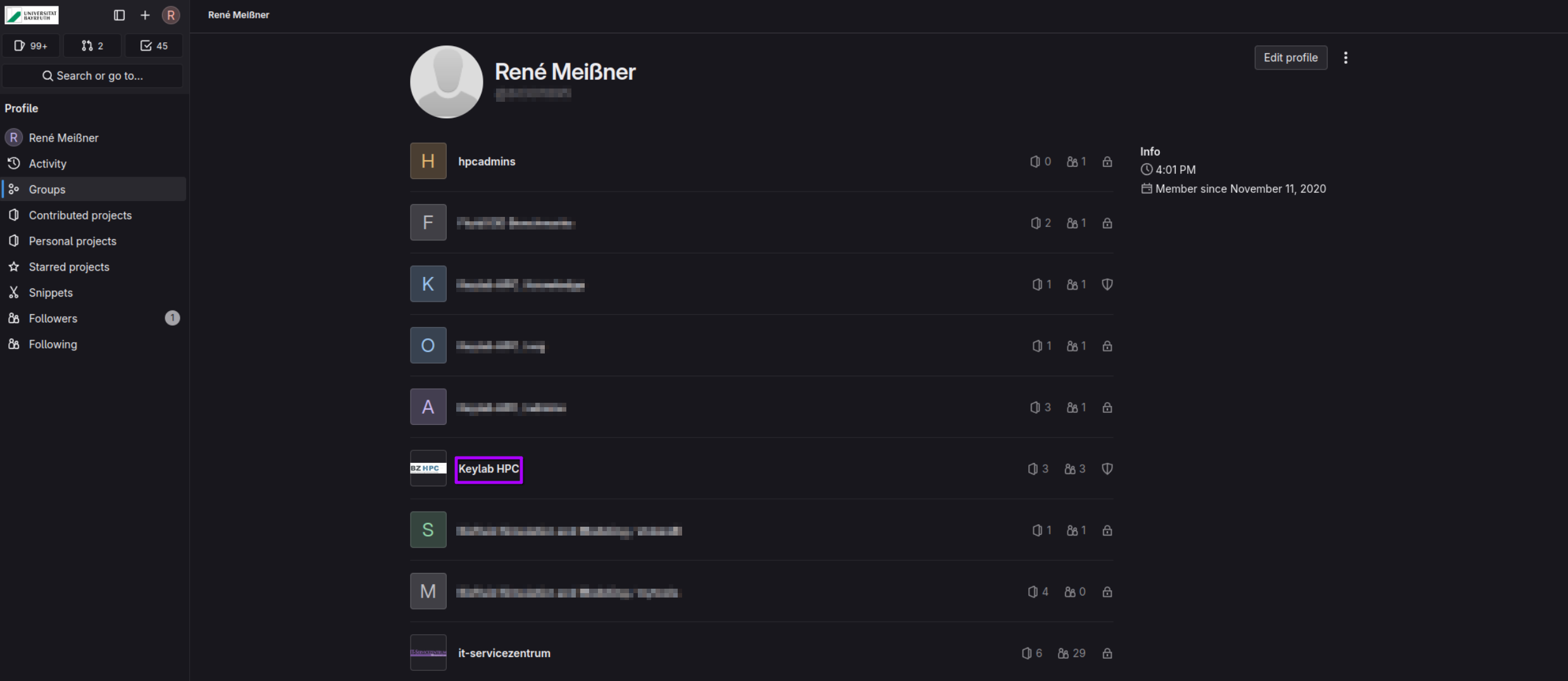
Task: Open Contributed projects in sidebar
Action: [94, 215]
